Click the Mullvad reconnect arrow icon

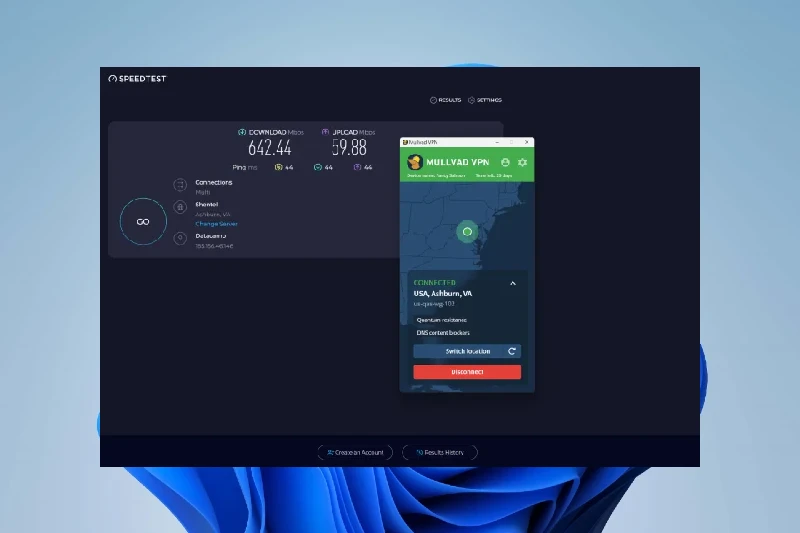pos(512,351)
